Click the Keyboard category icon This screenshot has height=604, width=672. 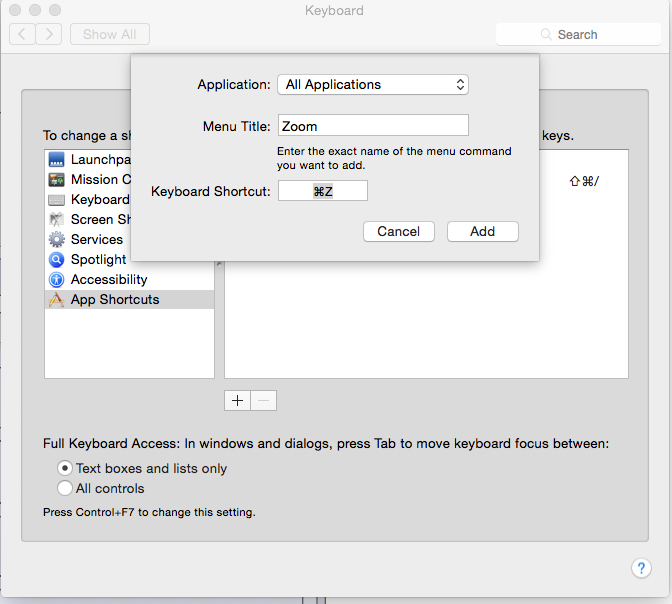coord(56,200)
